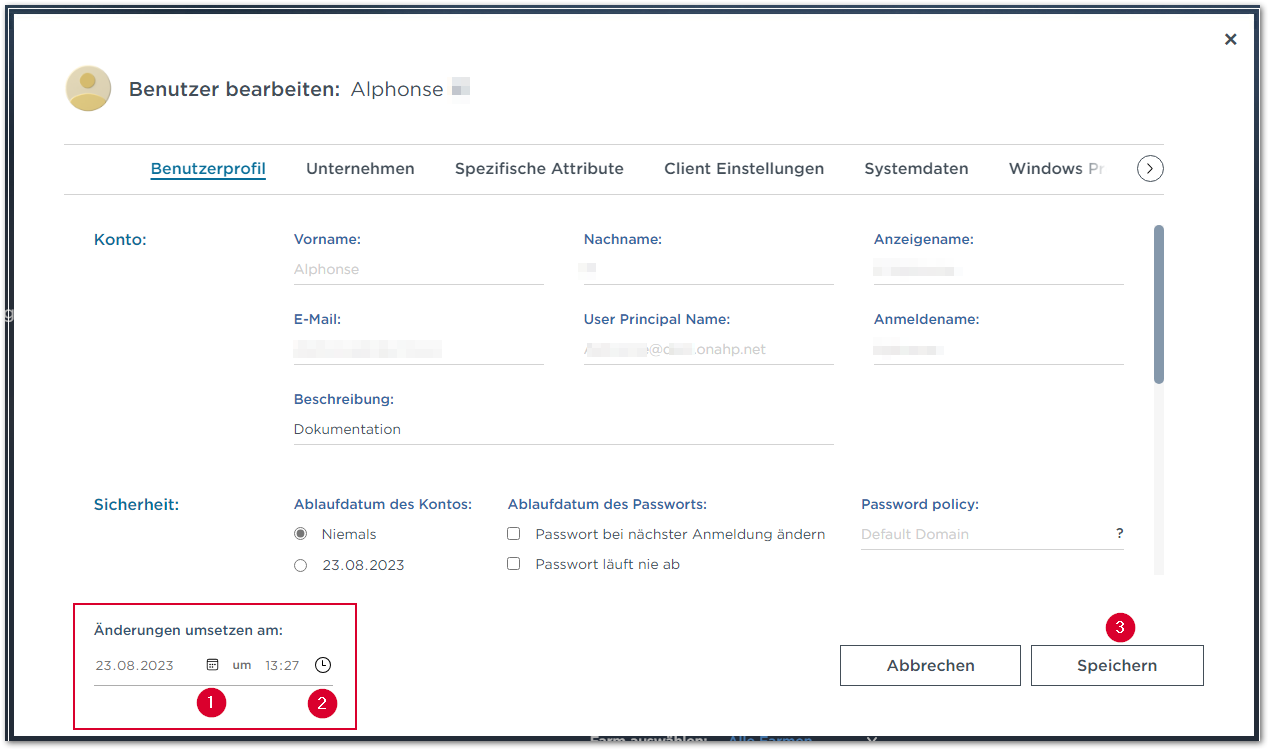Enable Passwort läuft nie ab

[514, 564]
